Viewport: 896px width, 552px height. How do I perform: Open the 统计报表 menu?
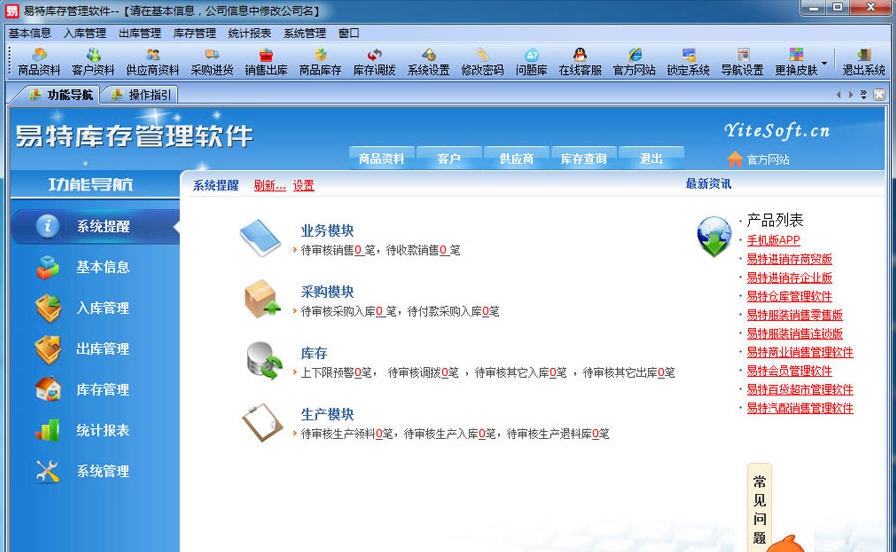249,33
